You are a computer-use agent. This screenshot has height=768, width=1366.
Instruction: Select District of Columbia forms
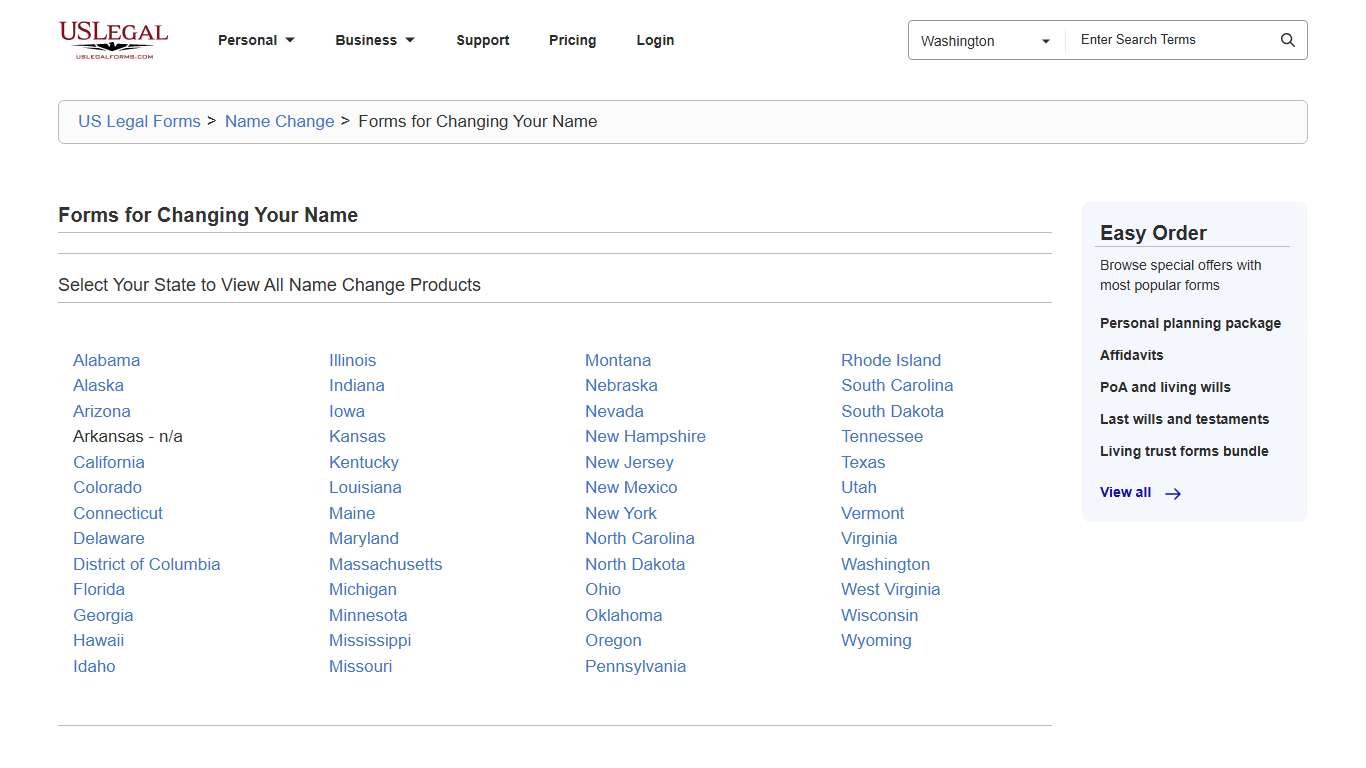[x=147, y=564]
